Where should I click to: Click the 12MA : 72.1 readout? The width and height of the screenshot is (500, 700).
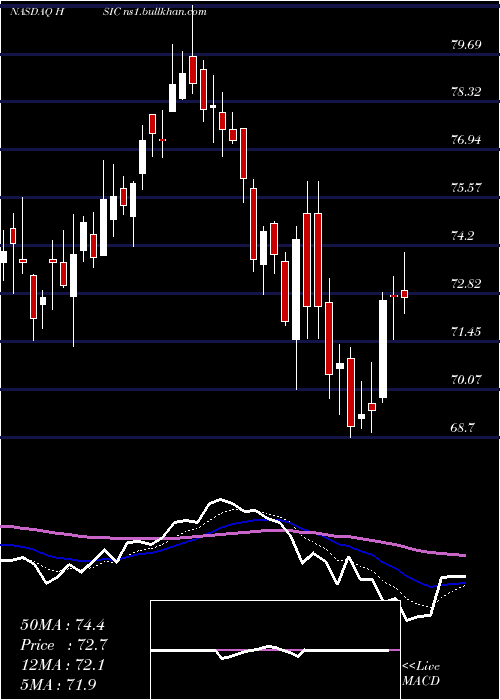62,665
